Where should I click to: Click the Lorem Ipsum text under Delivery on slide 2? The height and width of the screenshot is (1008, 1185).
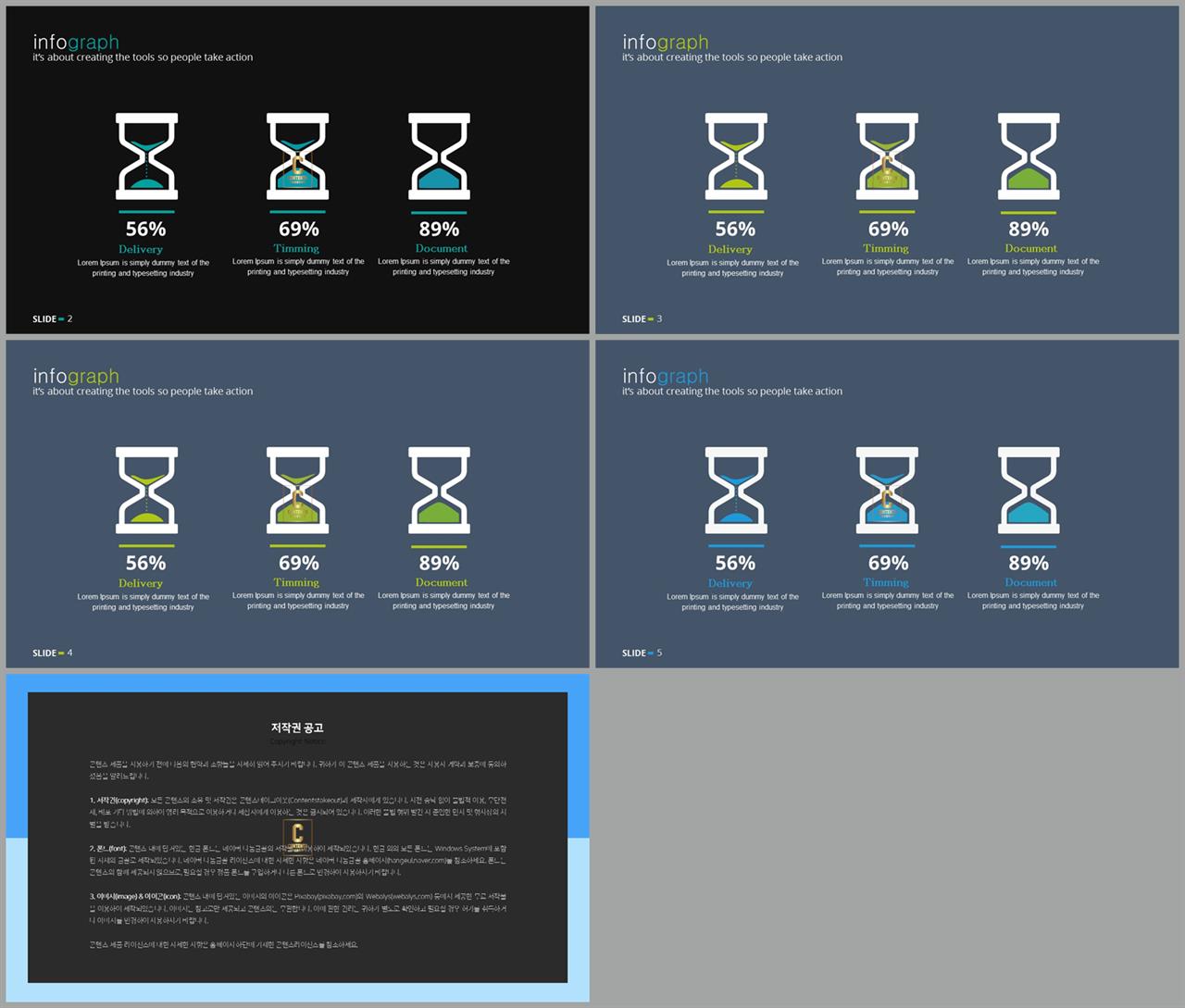coord(143,268)
